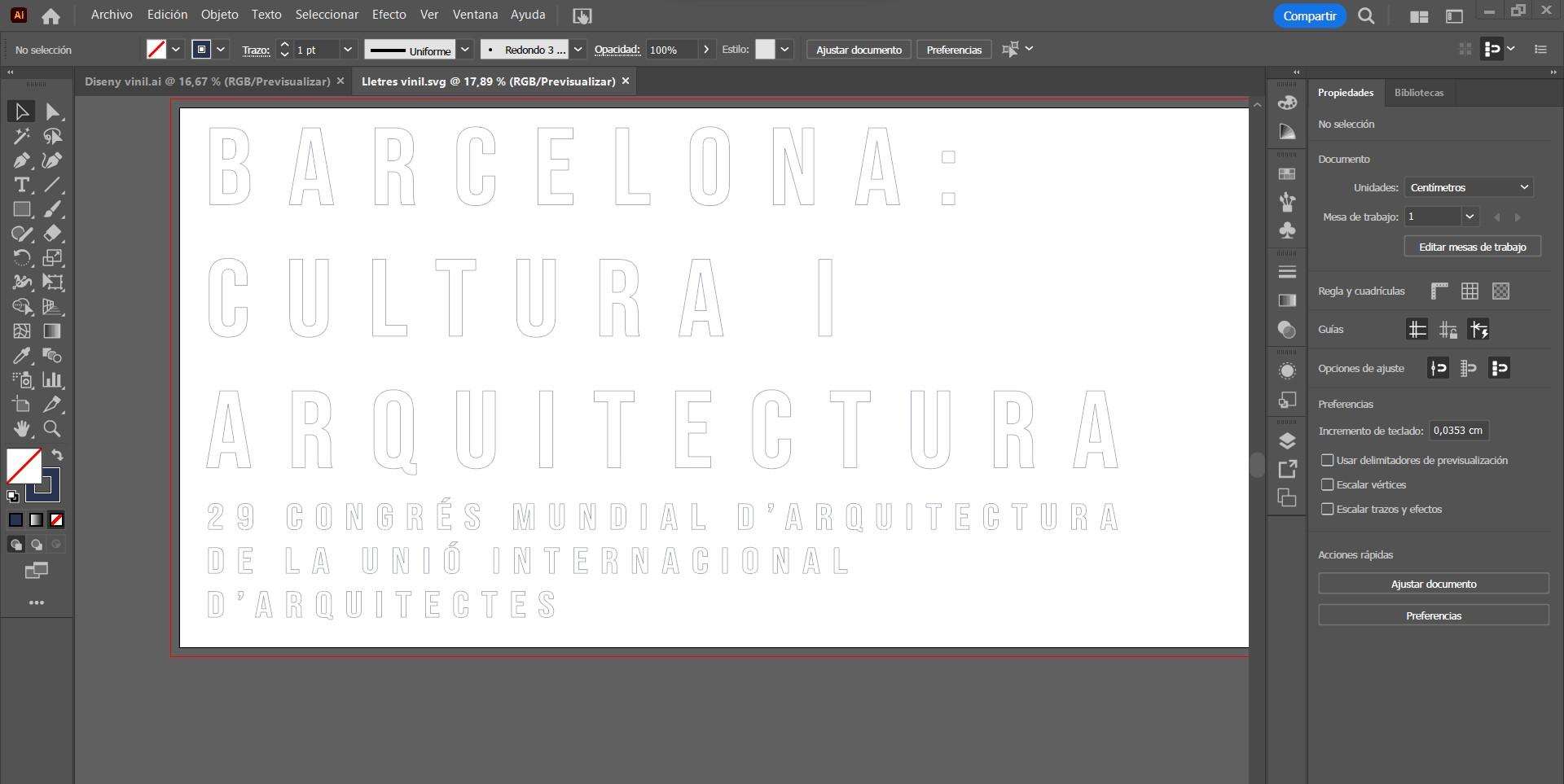Click the Compartir button
Screen dimensions: 1564x784
(x=1309, y=16)
